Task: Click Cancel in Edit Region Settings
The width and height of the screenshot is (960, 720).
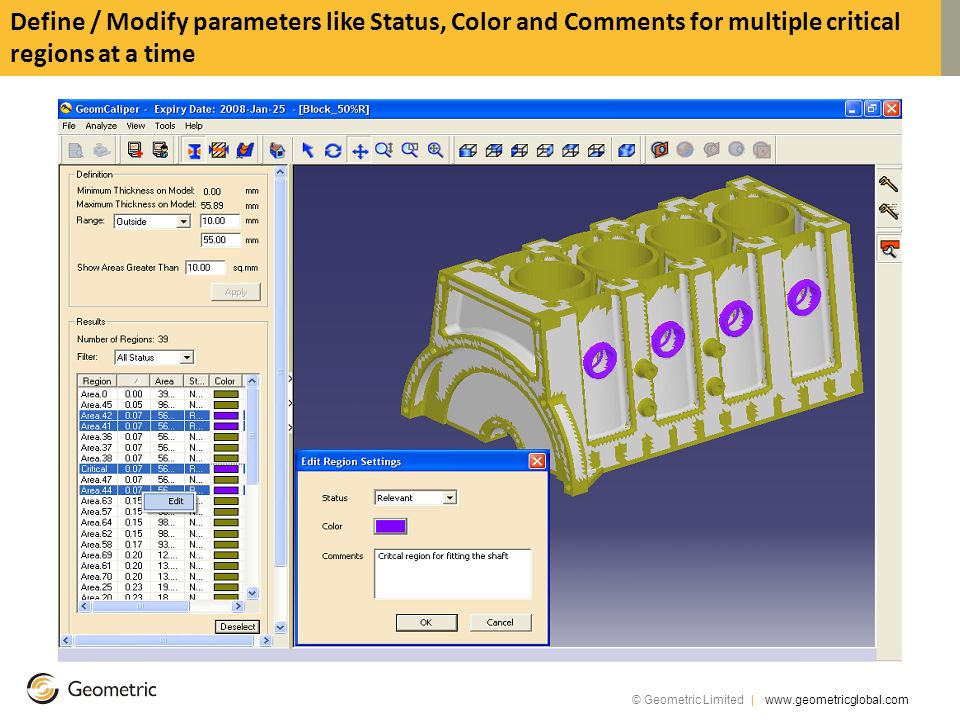Action: 500,623
